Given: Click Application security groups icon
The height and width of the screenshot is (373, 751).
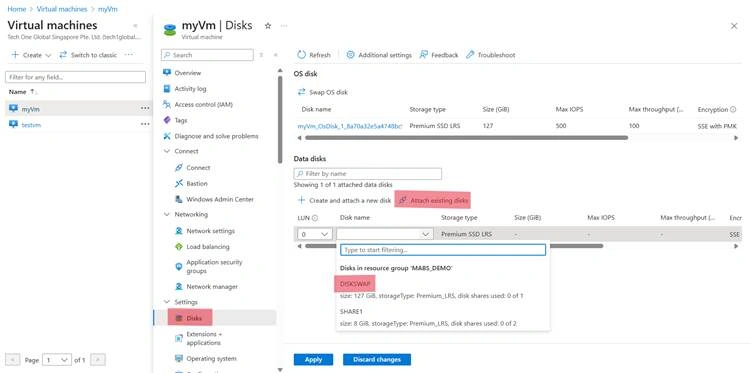Looking at the screenshot, I should coord(179,266).
